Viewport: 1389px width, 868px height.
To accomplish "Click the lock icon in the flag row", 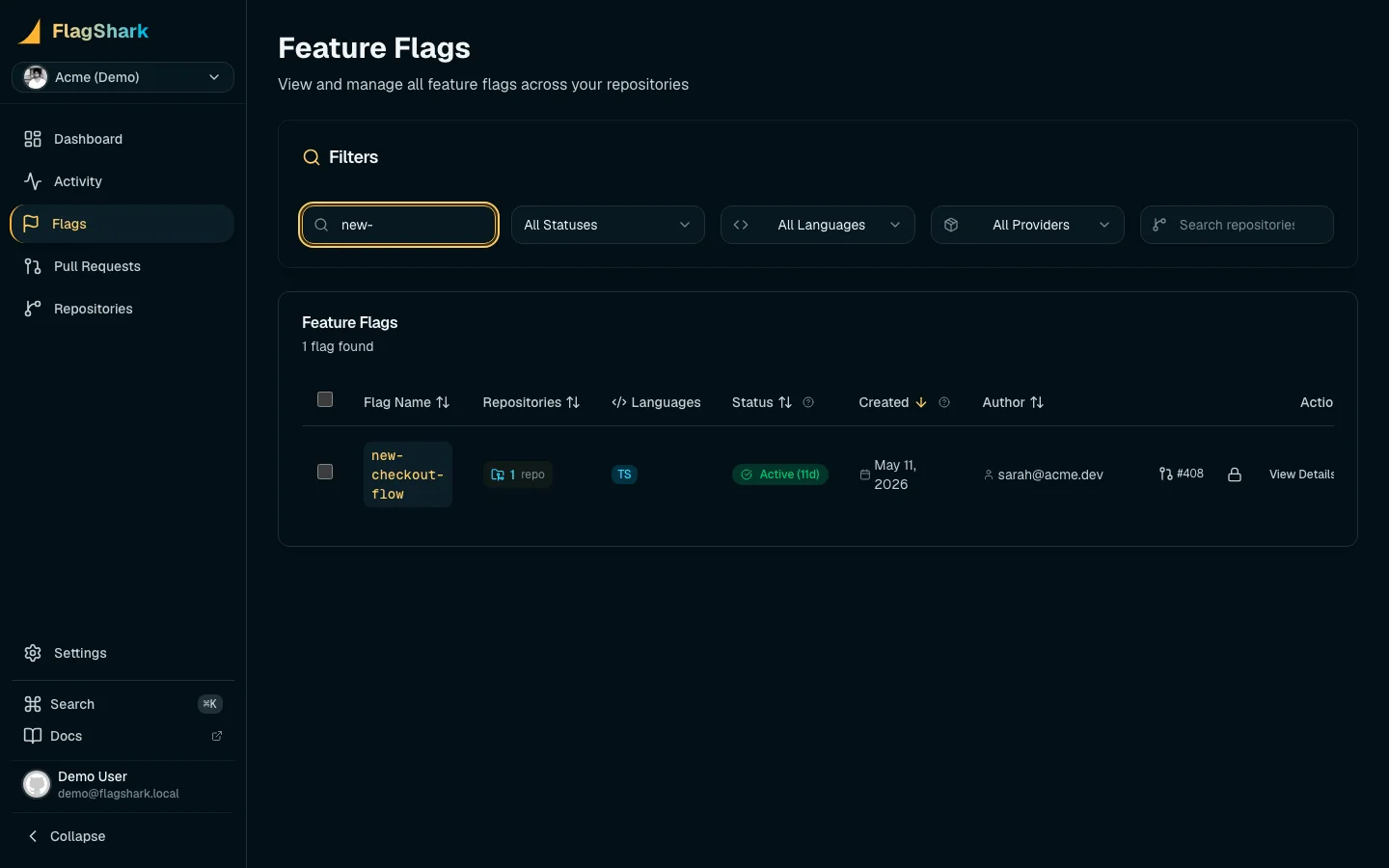I will tap(1235, 475).
